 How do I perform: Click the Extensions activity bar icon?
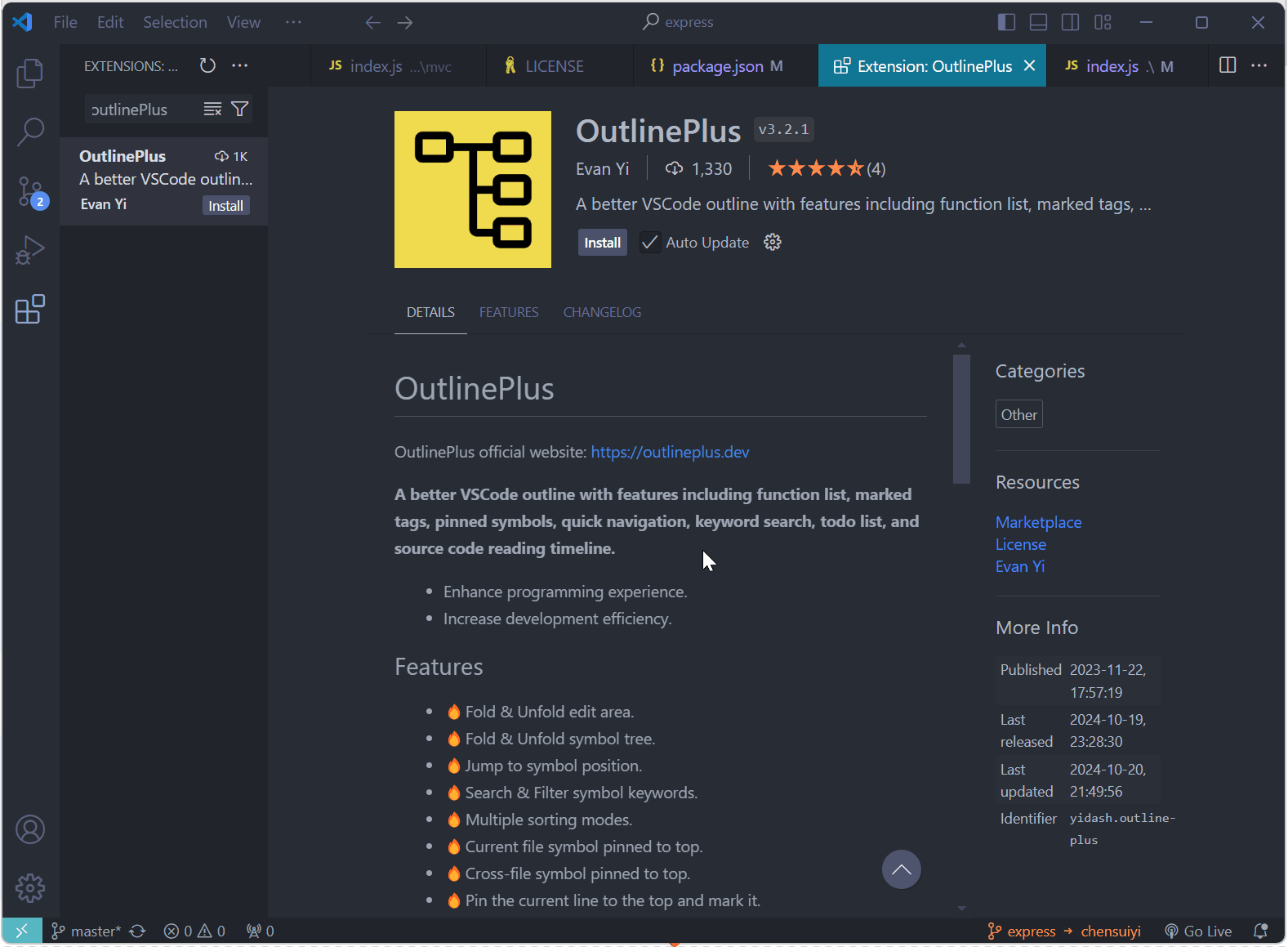[x=30, y=310]
